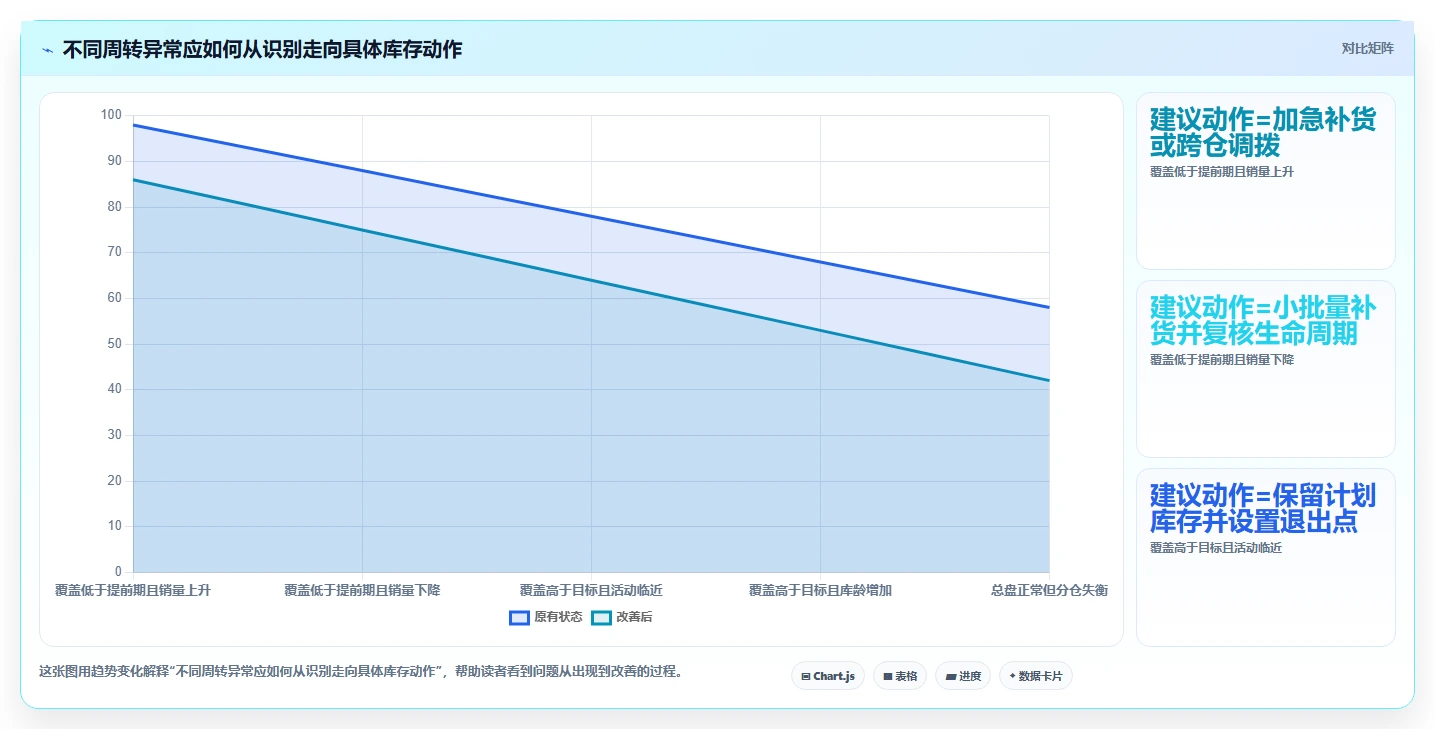
Task: Toggle the 原有状态 legend swatch
Action: 519,618
